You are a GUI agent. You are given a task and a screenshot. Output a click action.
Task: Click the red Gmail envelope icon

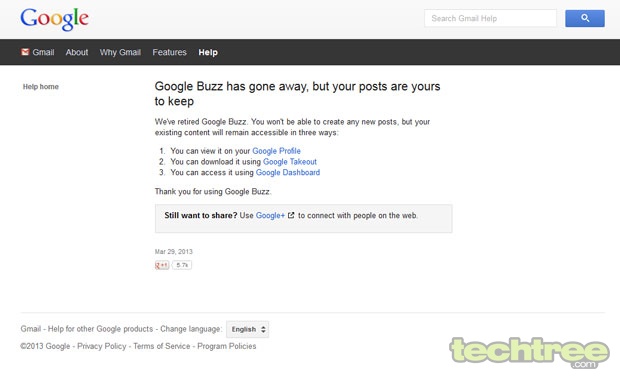click(25, 52)
